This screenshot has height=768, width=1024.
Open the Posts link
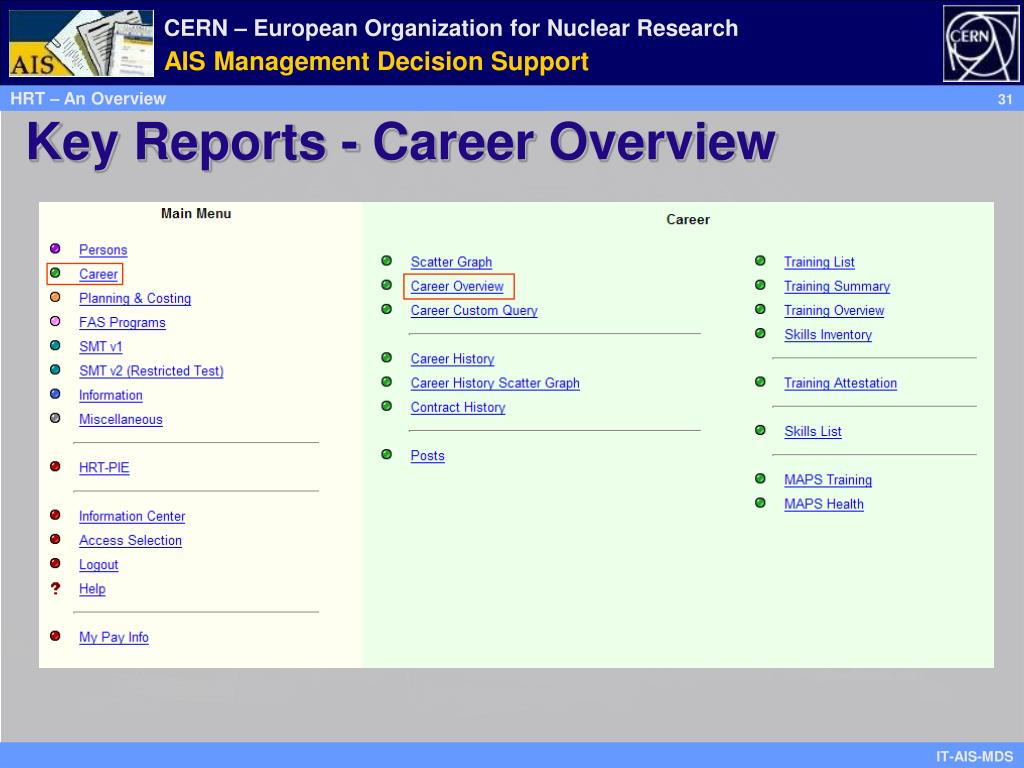coord(428,455)
